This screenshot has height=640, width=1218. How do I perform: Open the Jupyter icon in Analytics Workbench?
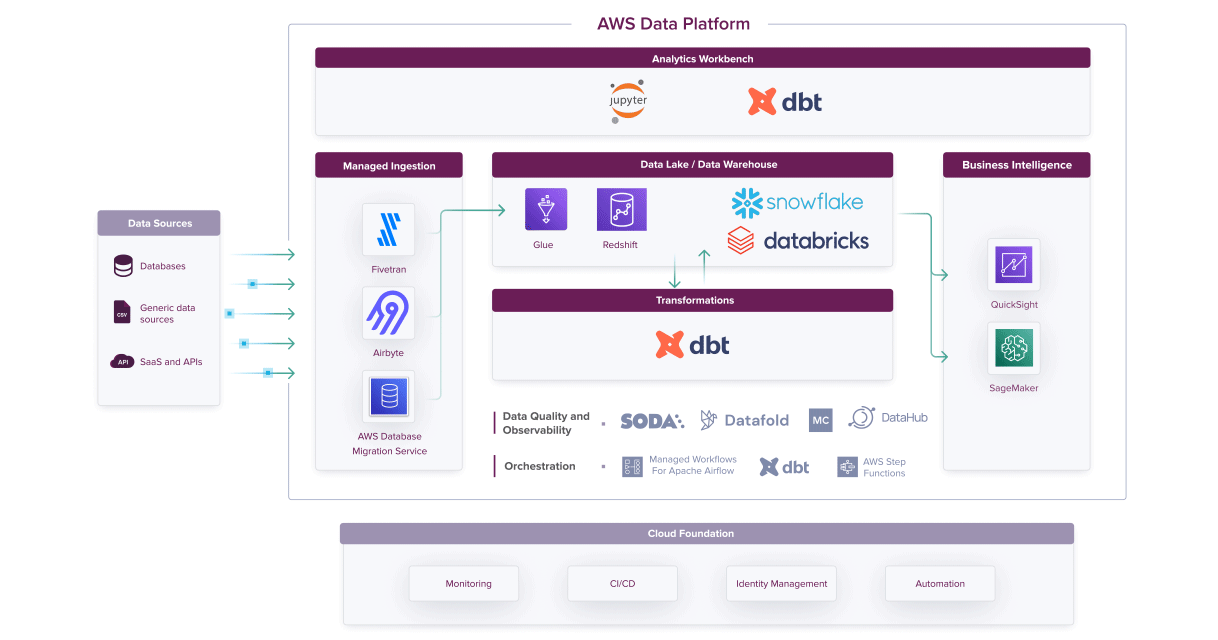(626, 100)
